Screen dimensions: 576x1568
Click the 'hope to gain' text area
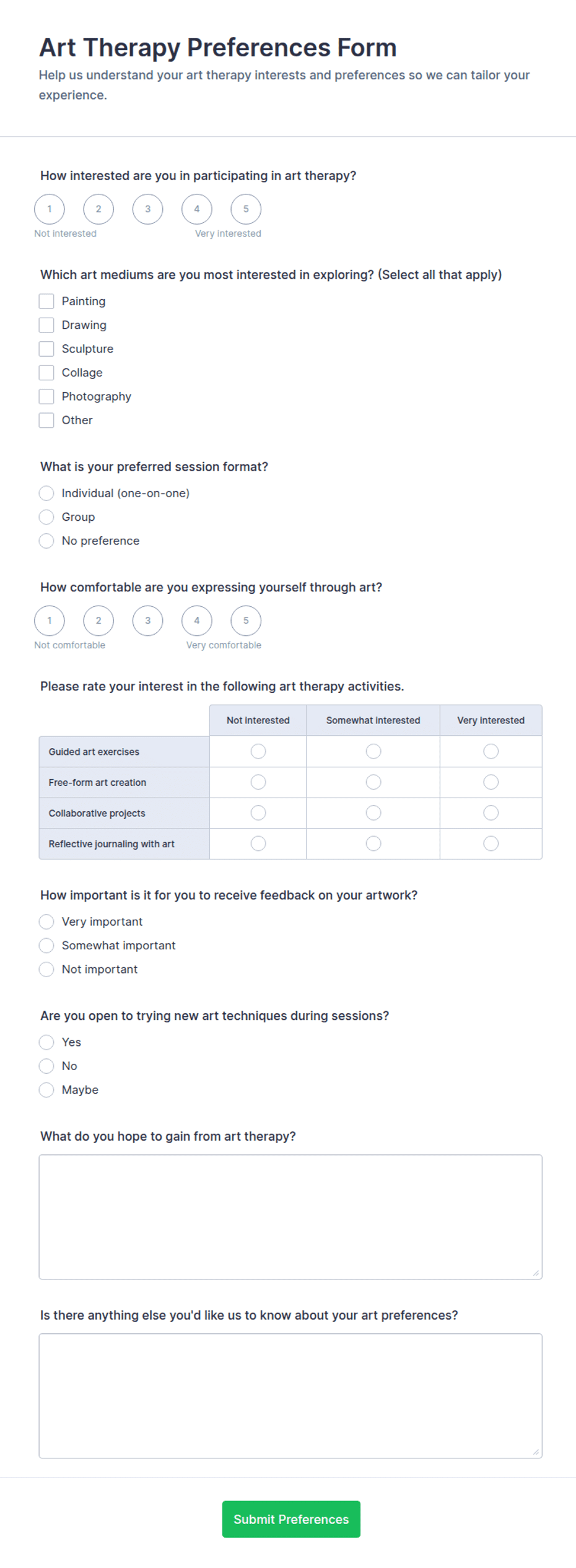tap(290, 1217)
